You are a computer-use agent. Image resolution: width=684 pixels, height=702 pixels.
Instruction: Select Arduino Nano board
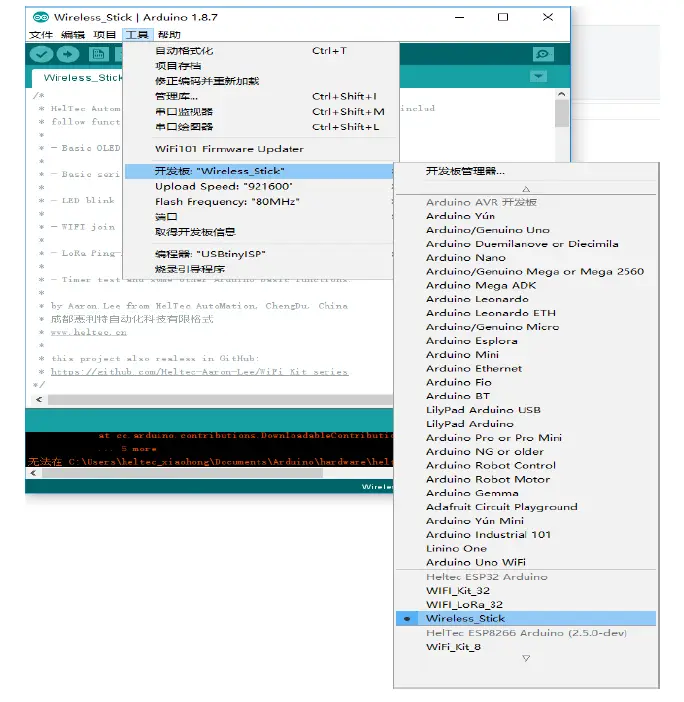tap(526, 257)
